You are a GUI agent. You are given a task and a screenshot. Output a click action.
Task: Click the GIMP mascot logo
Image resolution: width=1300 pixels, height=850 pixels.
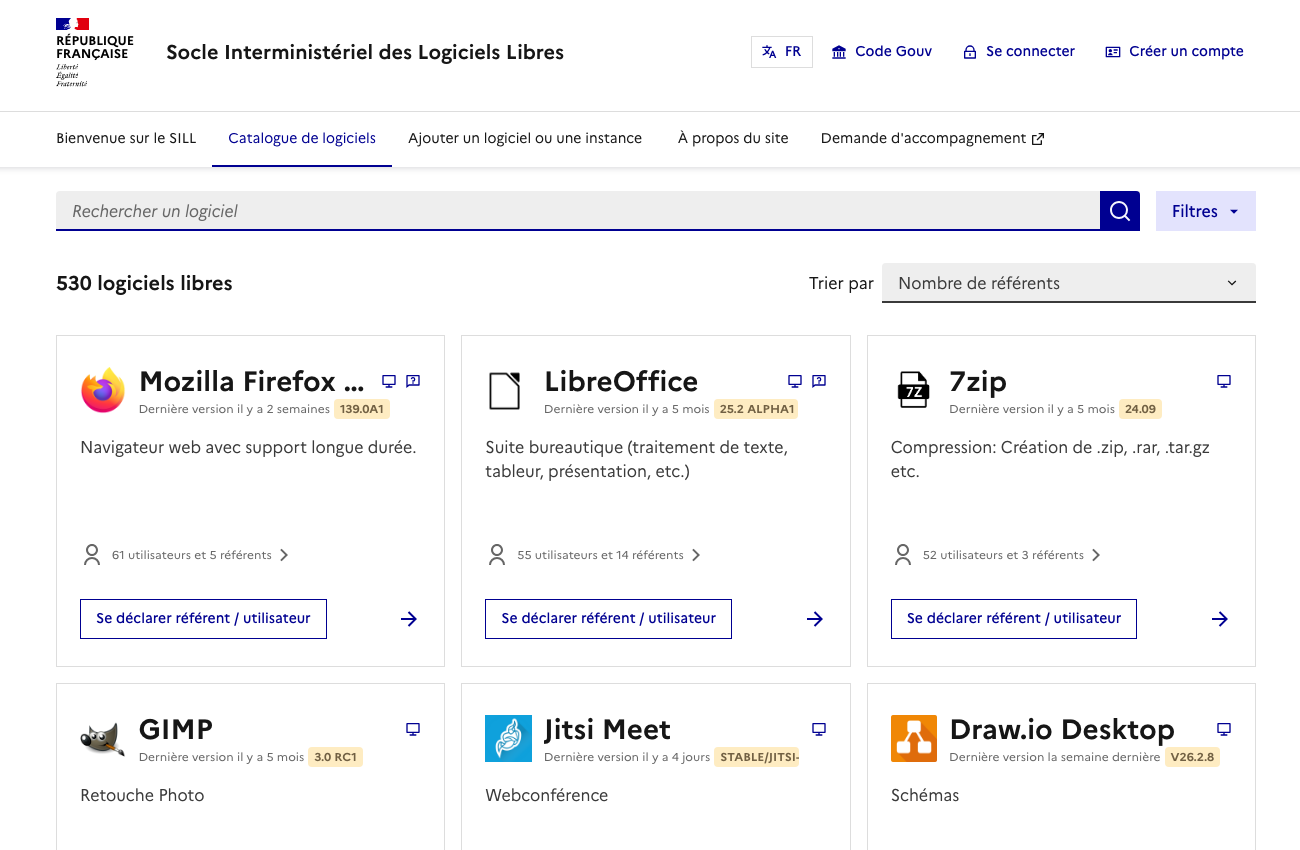click(x=103, y=738)
